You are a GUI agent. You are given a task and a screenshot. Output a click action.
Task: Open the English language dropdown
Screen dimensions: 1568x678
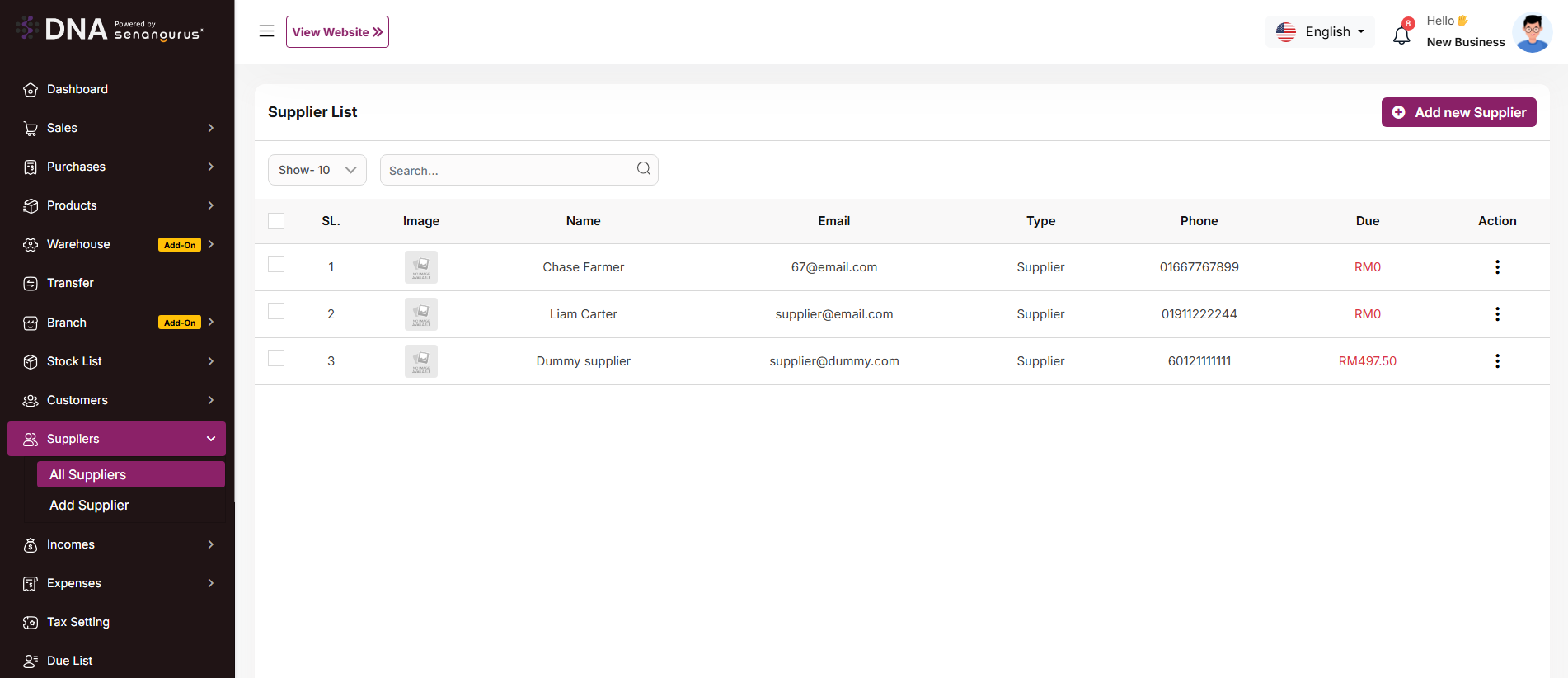coord(1320,32)
